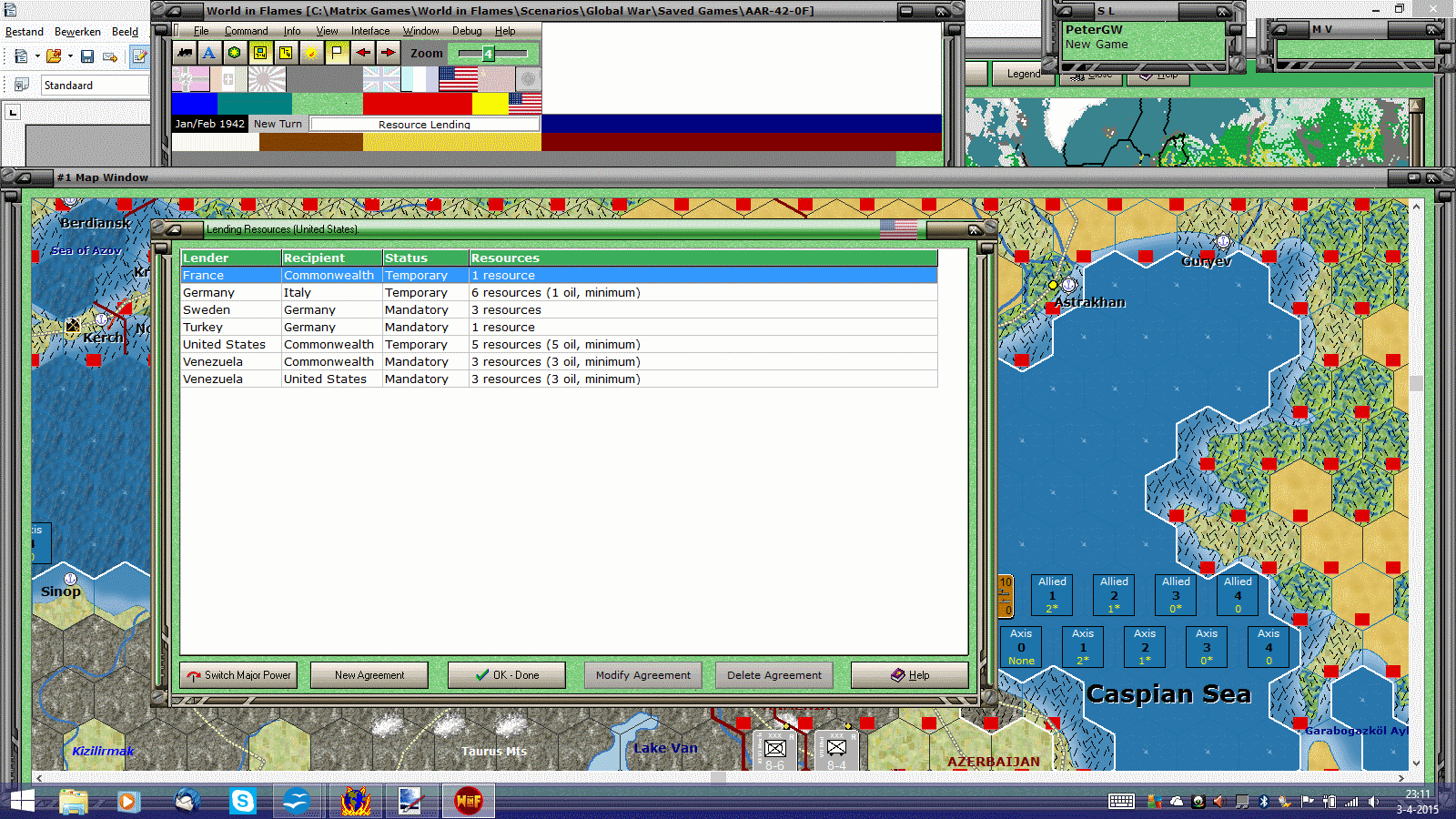Click the WiF game icon in the taskbar

pos(469,801)
